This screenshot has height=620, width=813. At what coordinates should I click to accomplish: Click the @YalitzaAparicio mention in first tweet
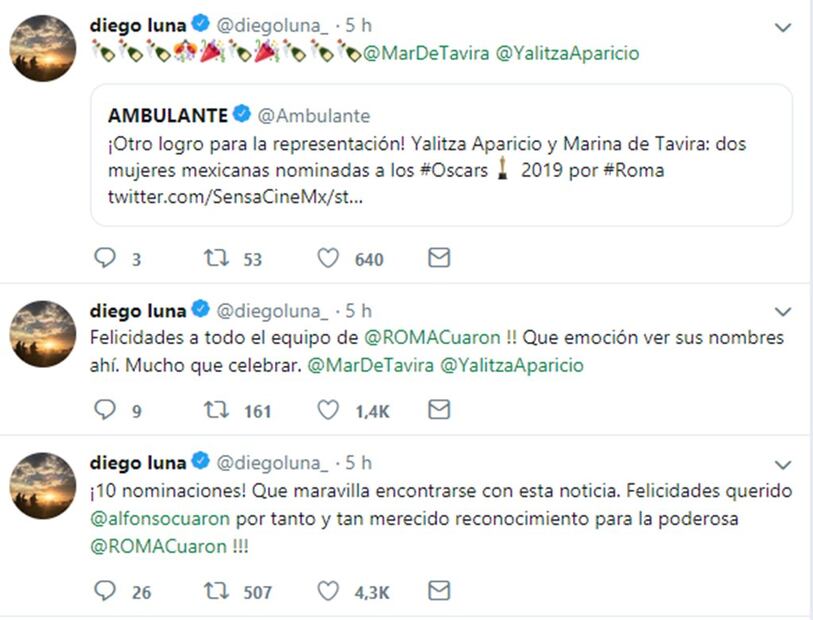[567, 53]
